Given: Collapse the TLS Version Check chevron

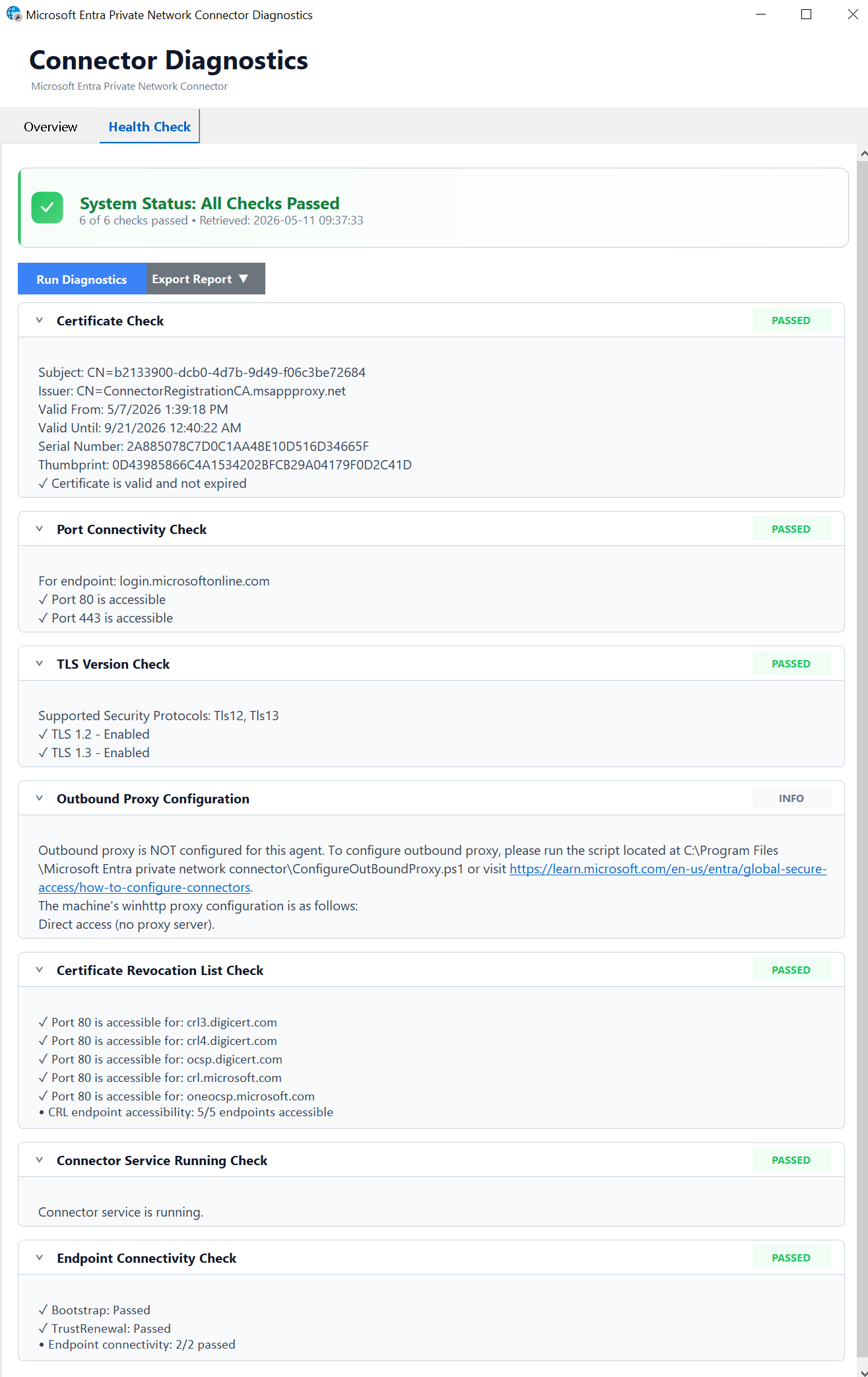Looking at the screenshot, I should click(x=40, y=663).
